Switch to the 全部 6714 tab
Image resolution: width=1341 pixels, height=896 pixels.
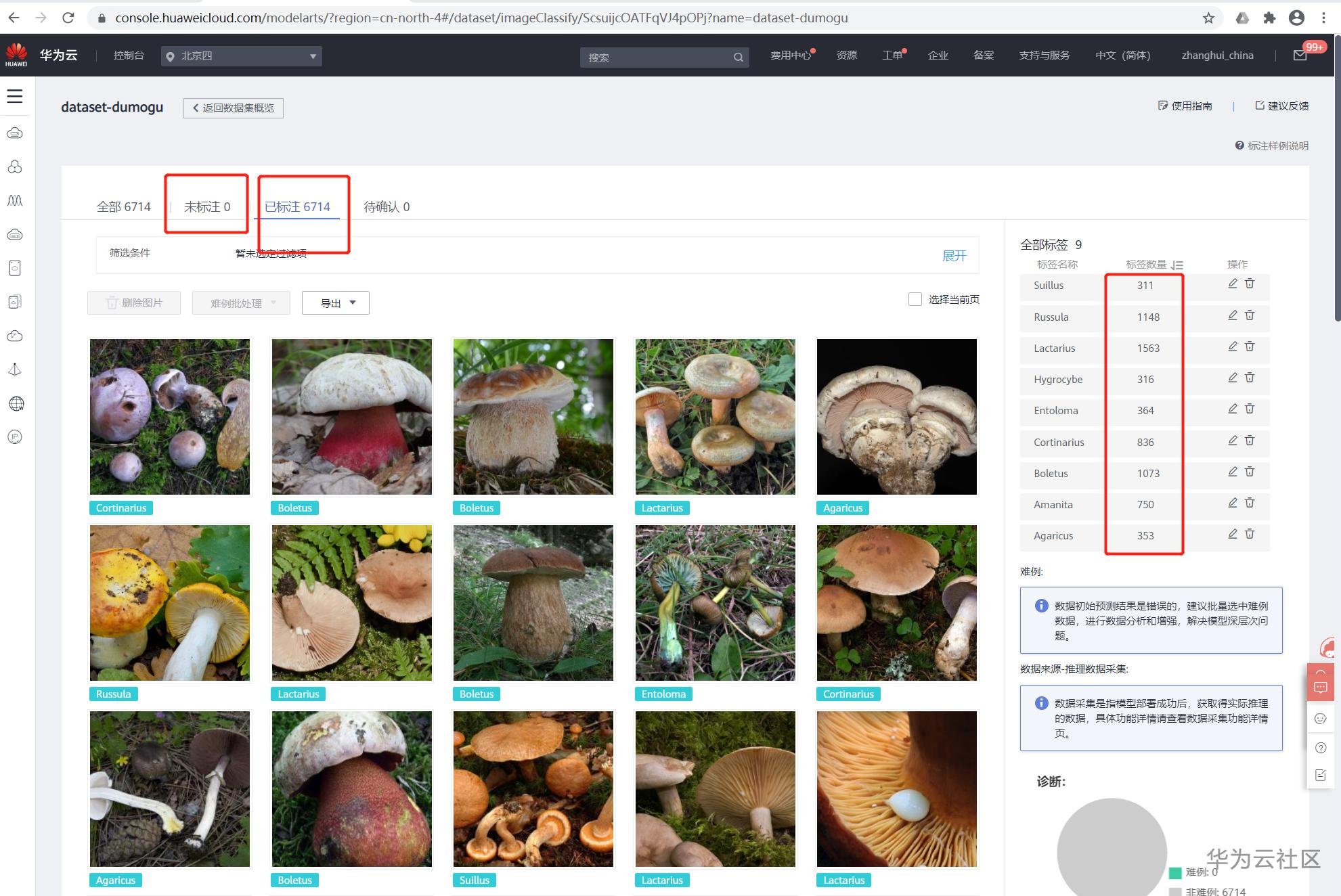(x=124, y=206)
